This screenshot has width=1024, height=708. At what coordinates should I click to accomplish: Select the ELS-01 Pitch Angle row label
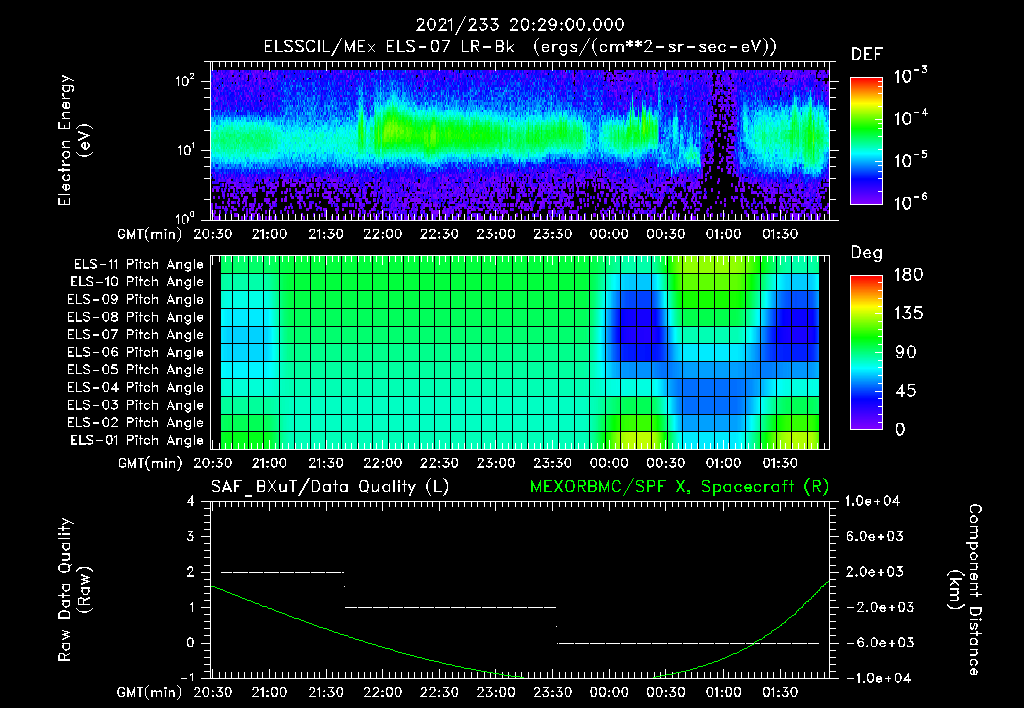point(137,440)
